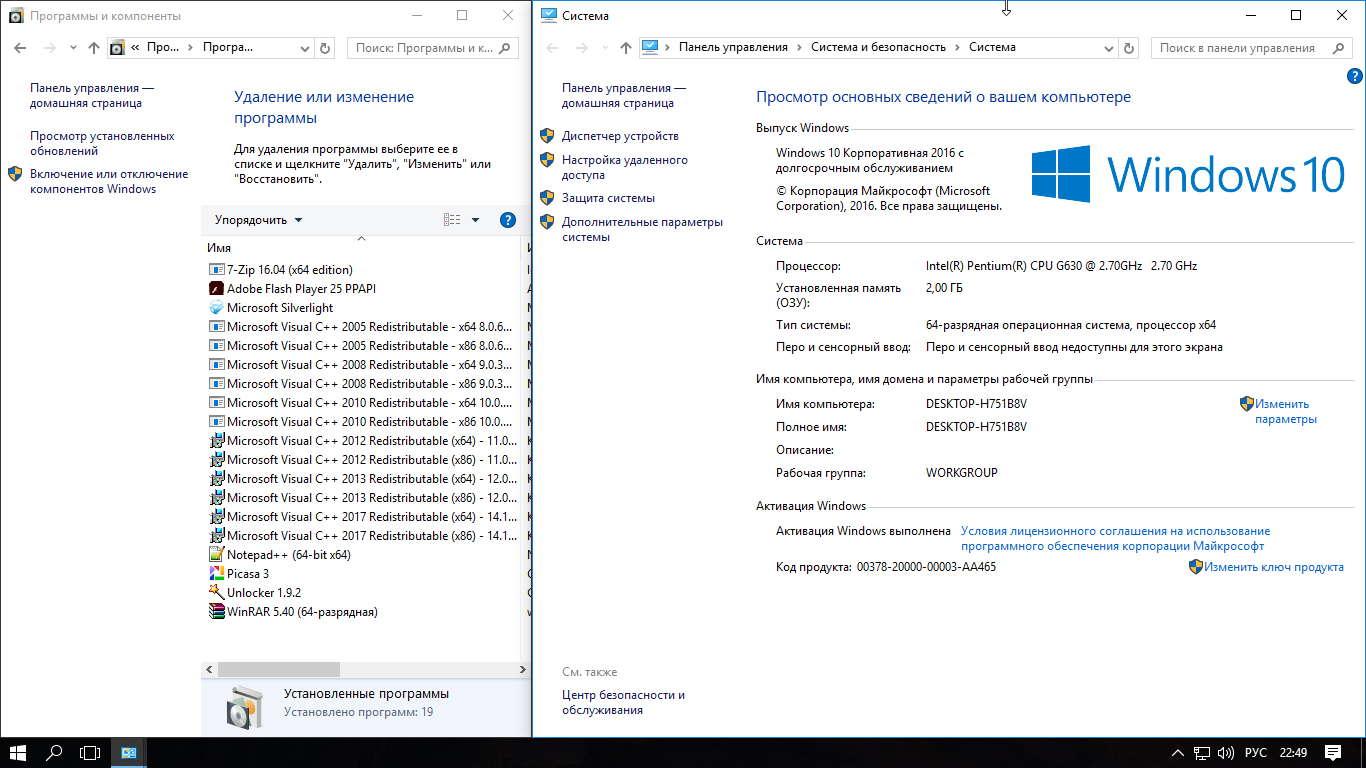The image size is (1366, 768).
Task: Click the Unlocker 1.9.2 icon
Action: [x=217, y=592]
